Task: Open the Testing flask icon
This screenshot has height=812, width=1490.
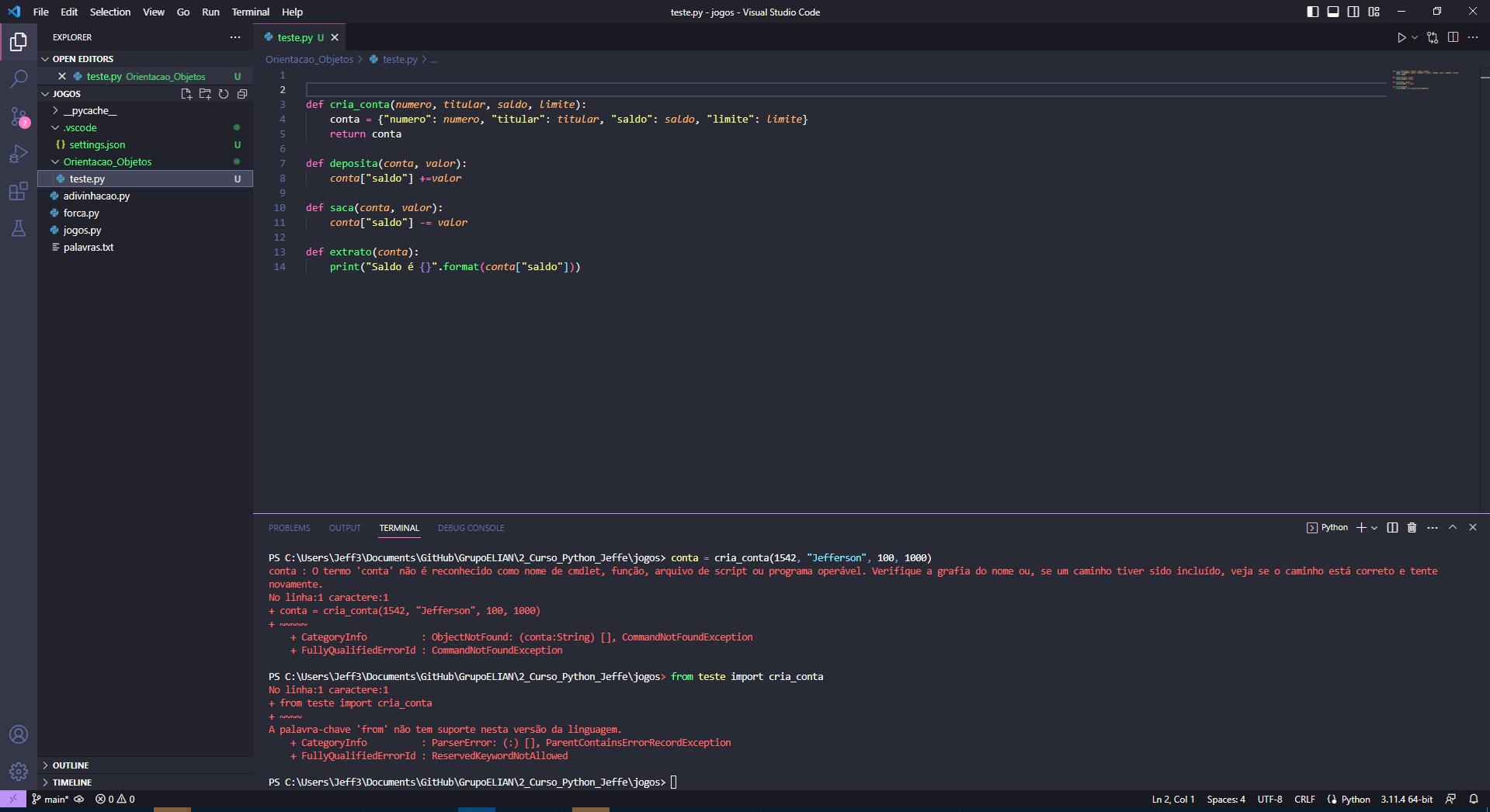Action: [19, 228]
